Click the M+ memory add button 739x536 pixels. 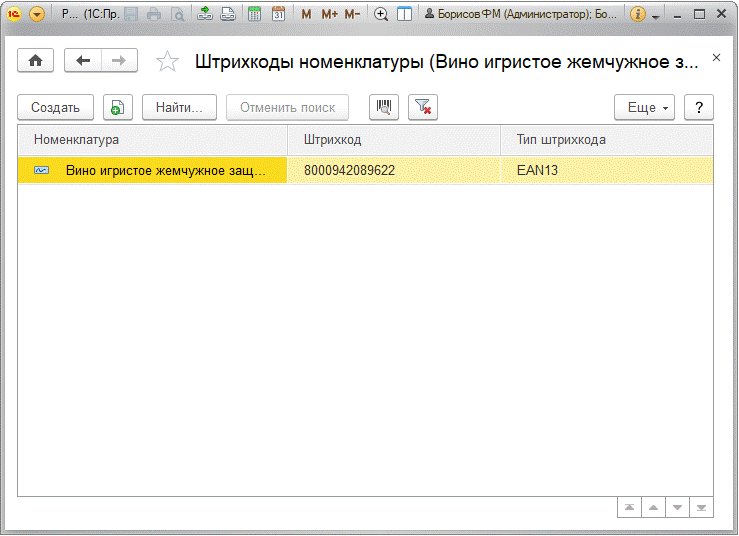[x=329, y=14]
